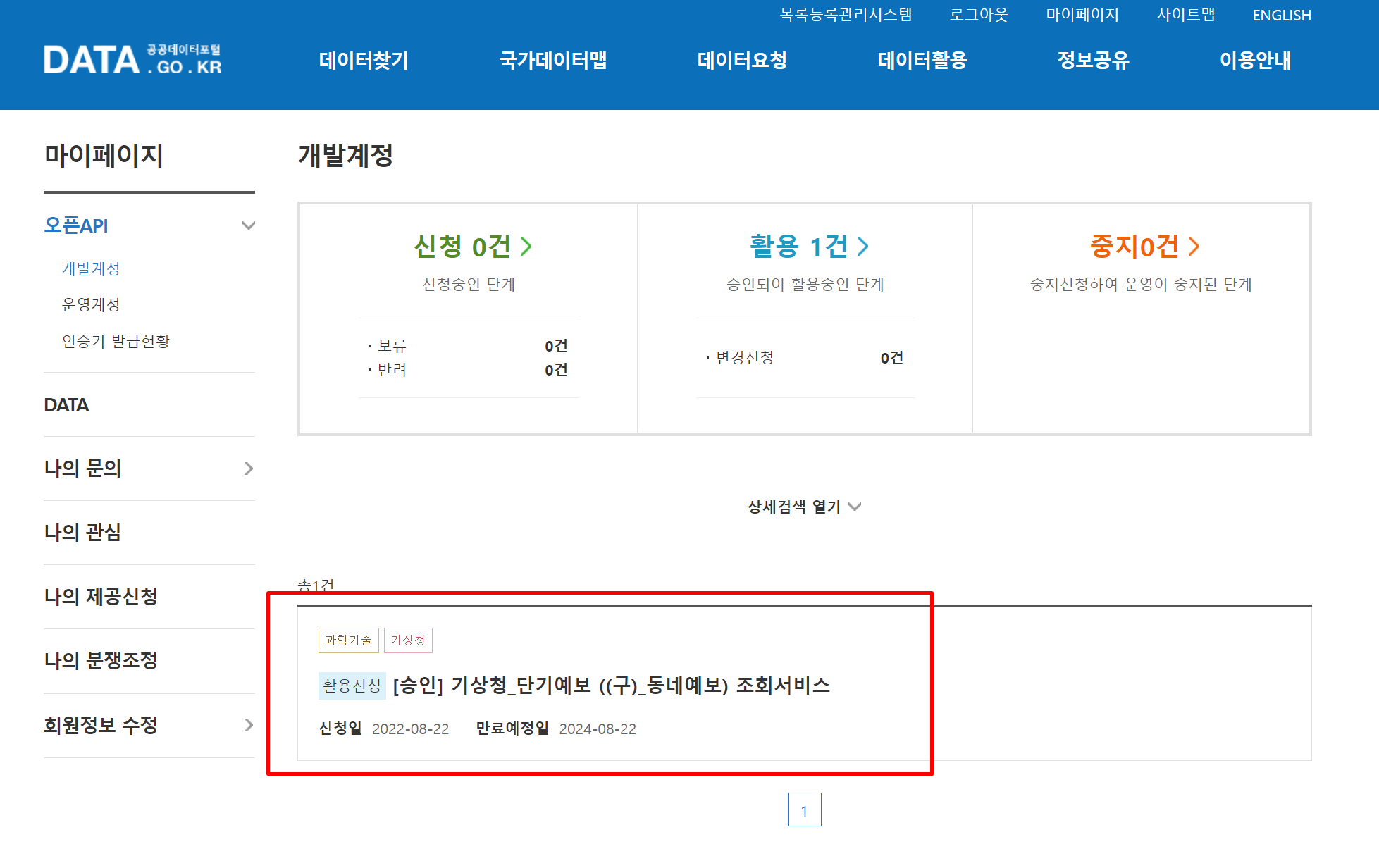Click the DATA.GO.KR logo
The height and width of the screenshot is (868, 1379).
132,60
